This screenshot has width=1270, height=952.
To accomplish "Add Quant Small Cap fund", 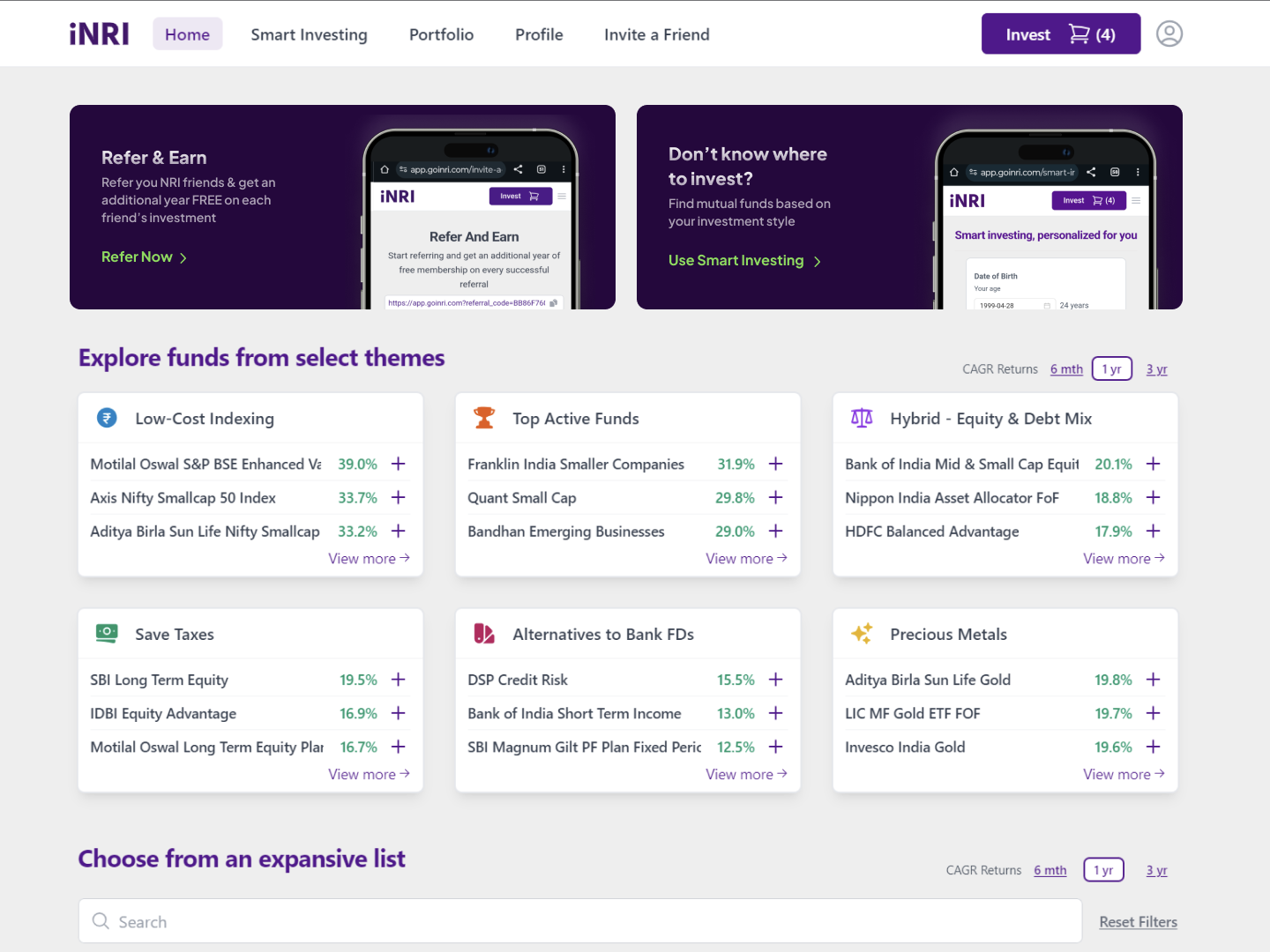I will coord(776,497).
